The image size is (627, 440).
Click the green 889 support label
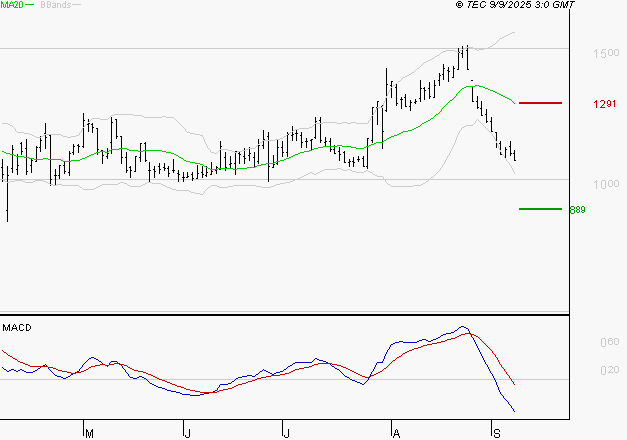(577, 210)
